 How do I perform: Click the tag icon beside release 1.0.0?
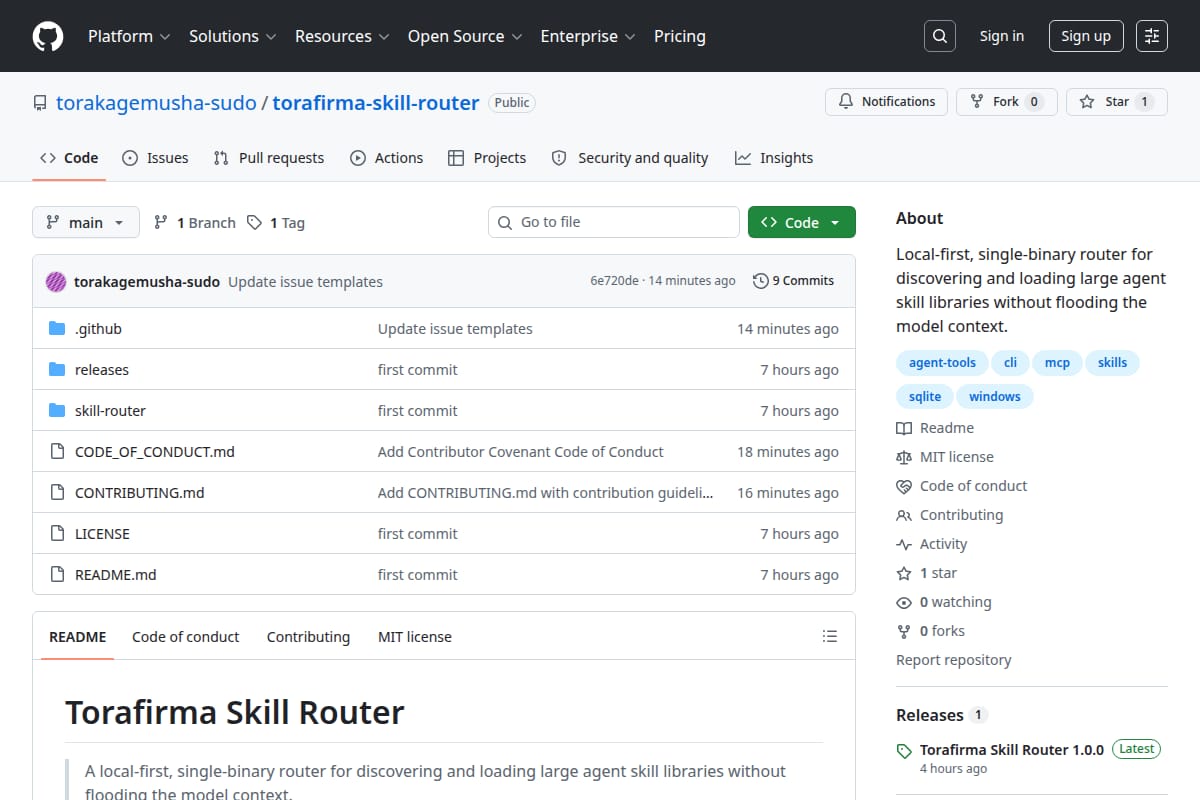pos(904,750)
